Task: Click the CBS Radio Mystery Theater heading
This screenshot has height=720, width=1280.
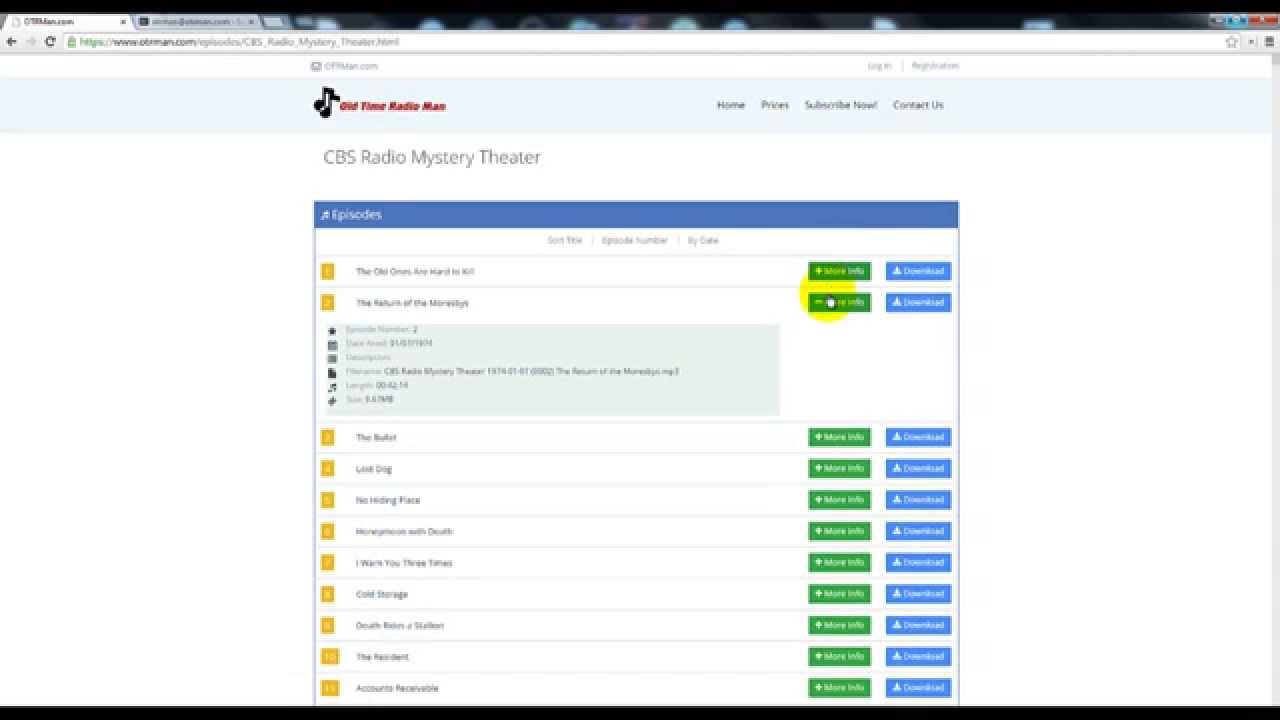Action: point(432,157)
